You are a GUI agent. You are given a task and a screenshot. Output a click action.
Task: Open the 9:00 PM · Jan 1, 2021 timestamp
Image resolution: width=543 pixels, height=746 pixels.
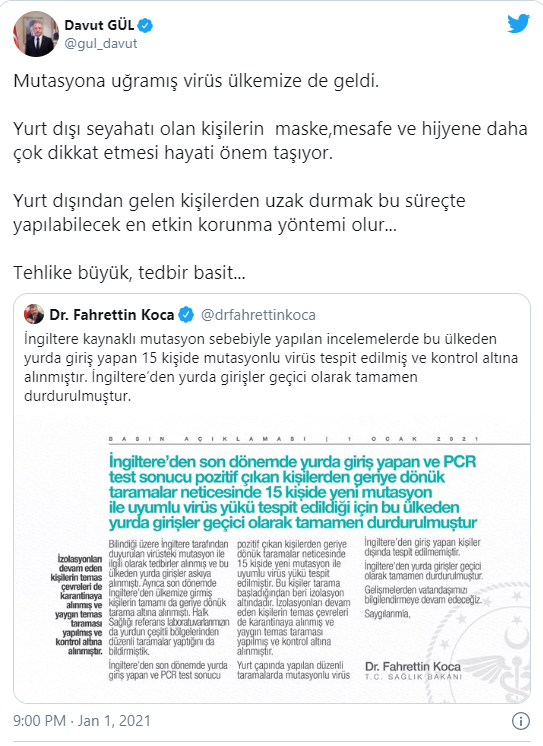coord(82,721)
